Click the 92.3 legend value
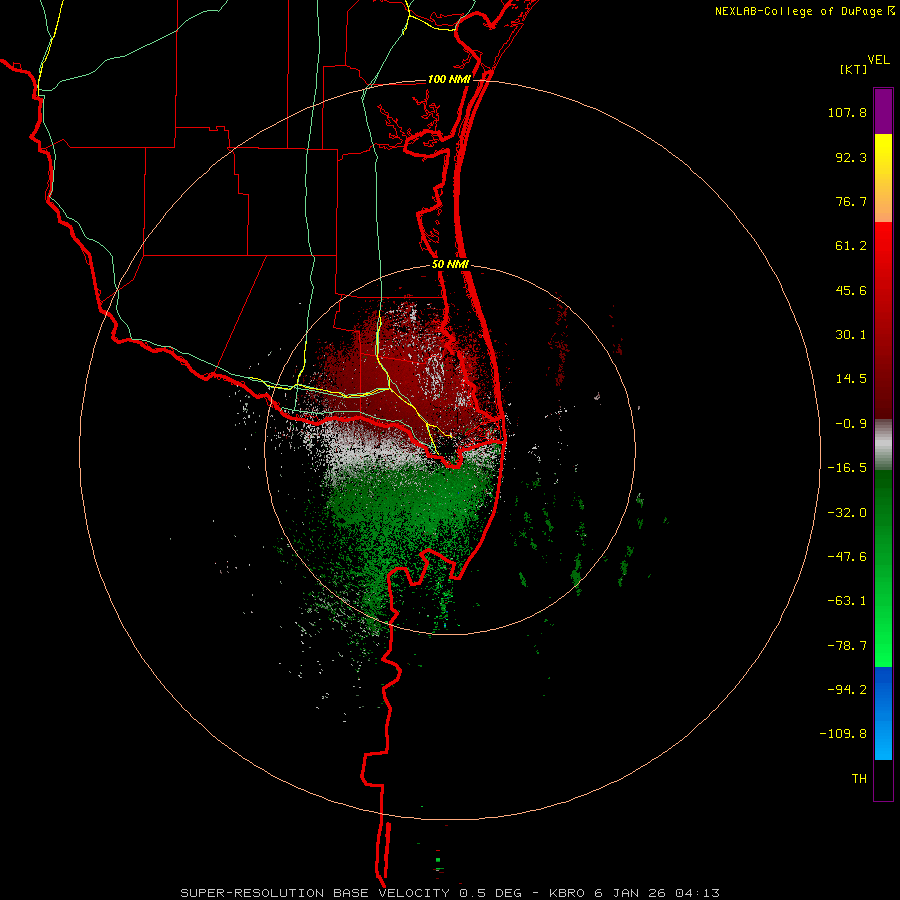Screen dimensions: 900x900 [x=851, y=157]
